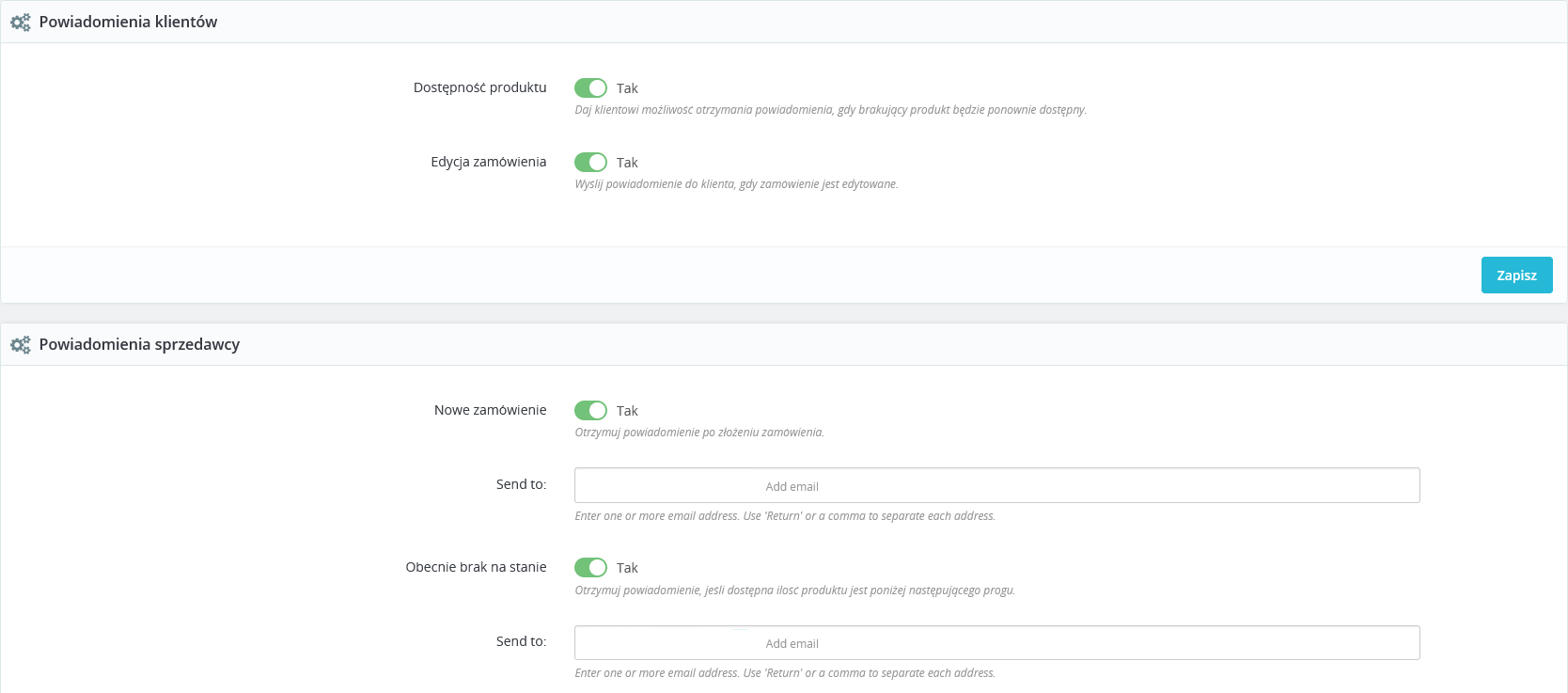Select the Powiadomienia sprzedawcy panel heading

[x=139, y=344]
